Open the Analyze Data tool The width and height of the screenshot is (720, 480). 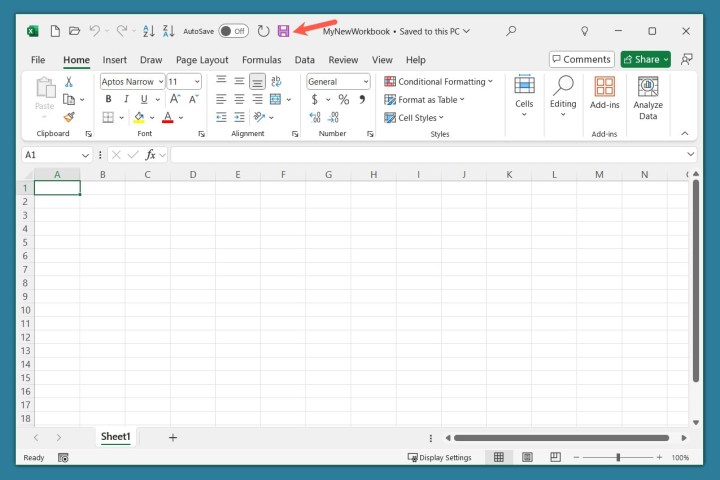tap(648, 98)
